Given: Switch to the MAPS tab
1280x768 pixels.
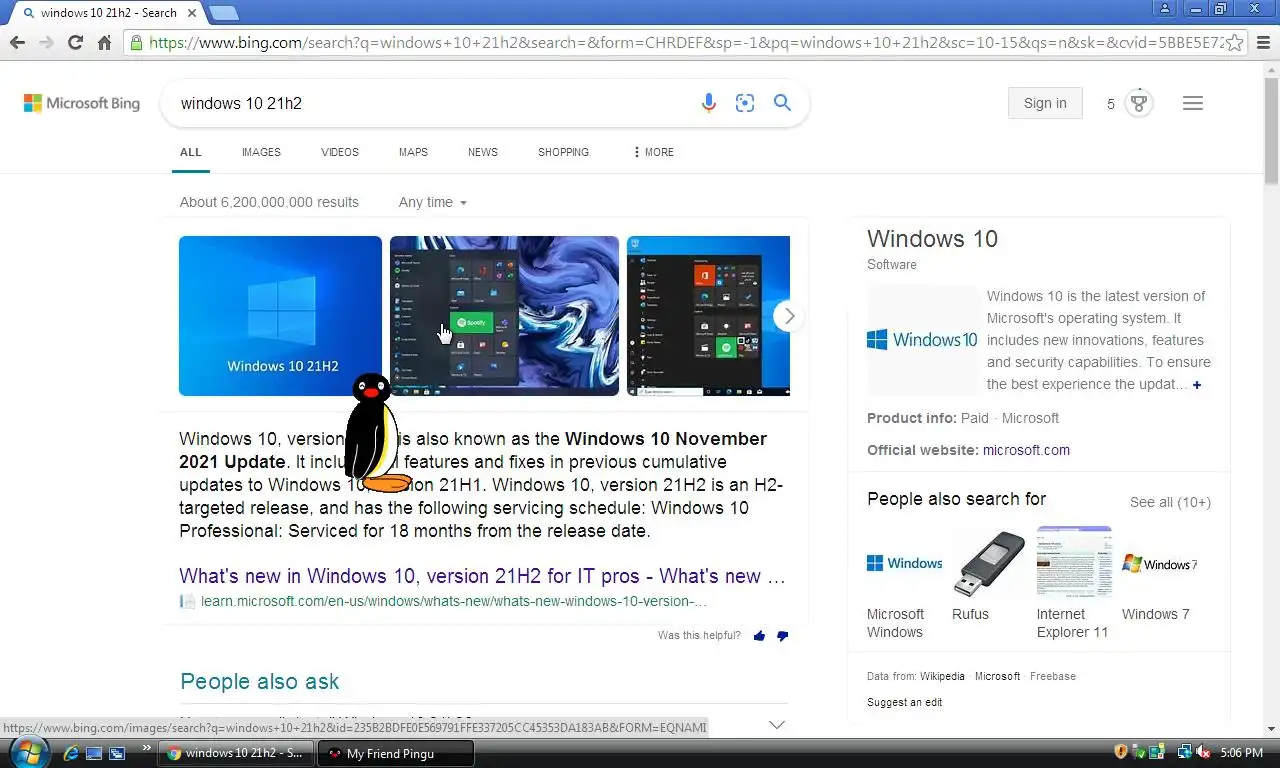Looking at the screenshot, I should [413, 152].
